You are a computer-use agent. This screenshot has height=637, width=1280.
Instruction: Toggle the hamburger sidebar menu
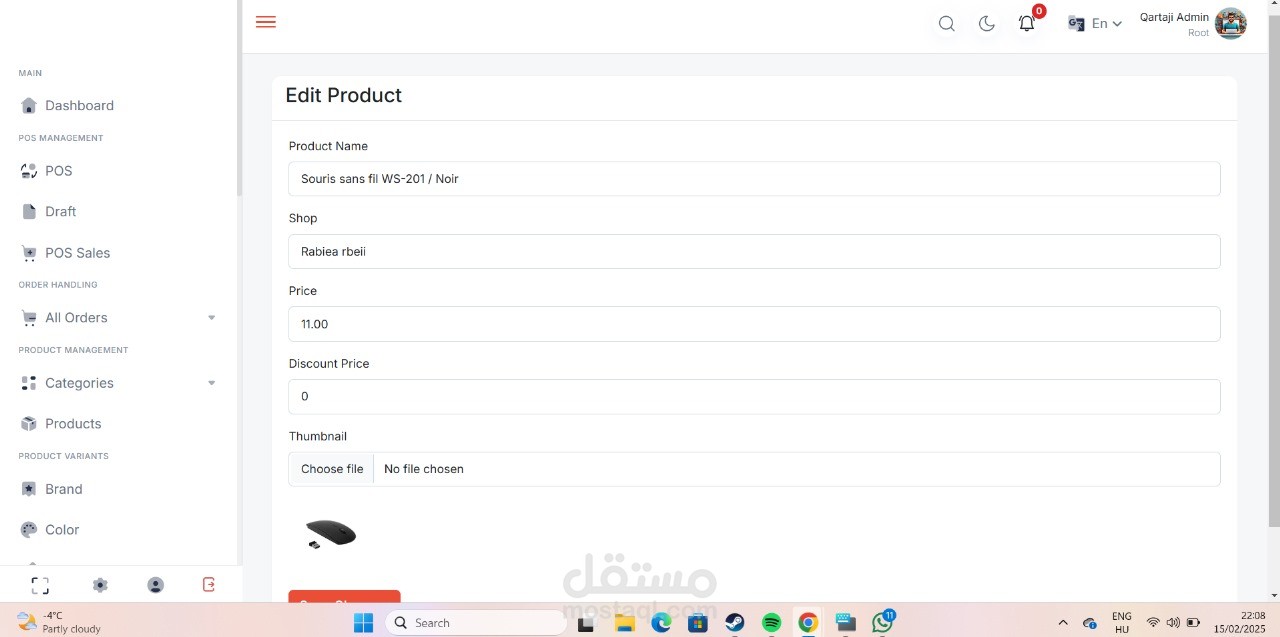[x=266, y=22]
